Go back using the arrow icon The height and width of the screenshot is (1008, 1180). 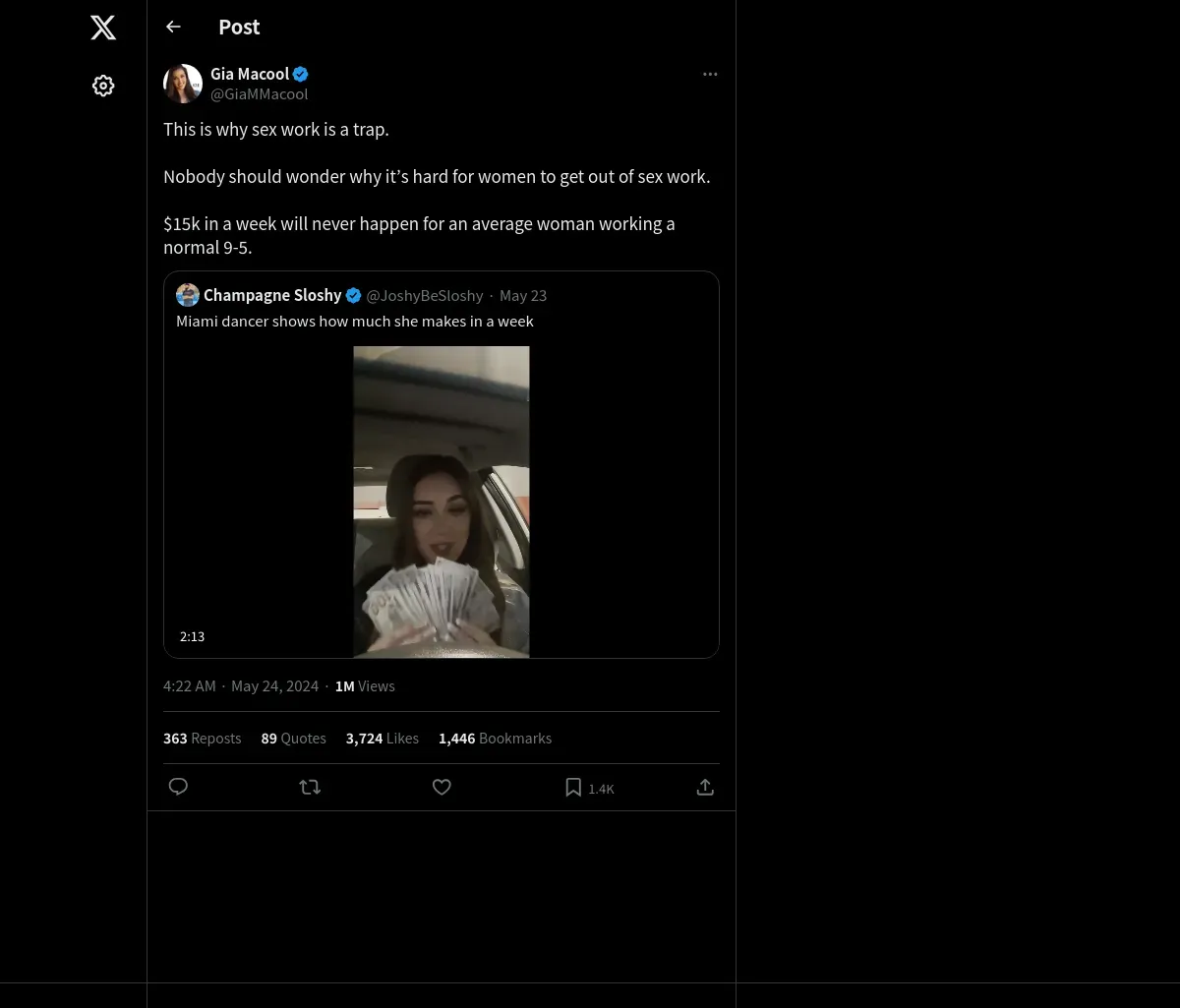pos(173,27)
